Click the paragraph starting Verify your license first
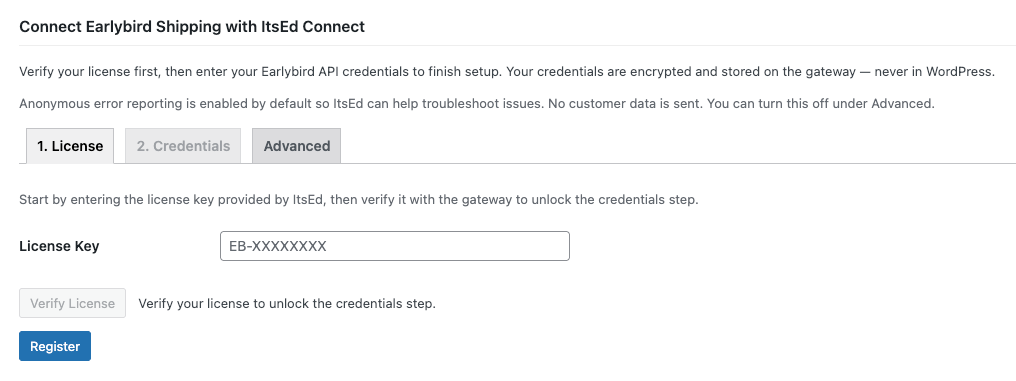This screenshot has height=381, width=1016. tap(507, 71)
